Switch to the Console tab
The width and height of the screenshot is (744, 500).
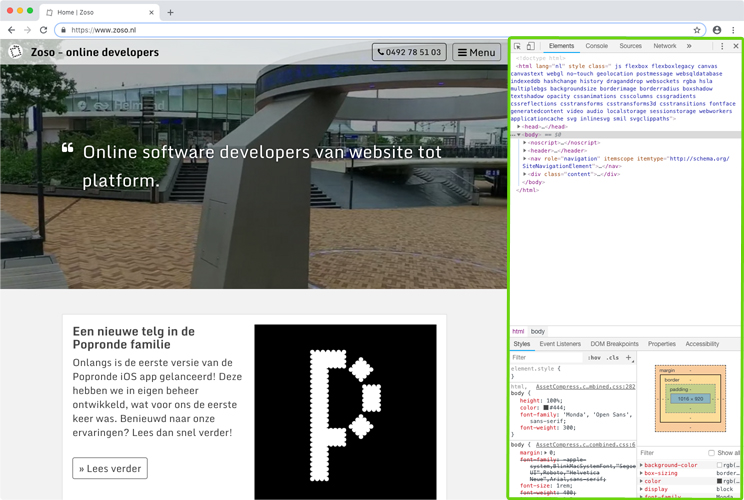[x=596, y=46]
